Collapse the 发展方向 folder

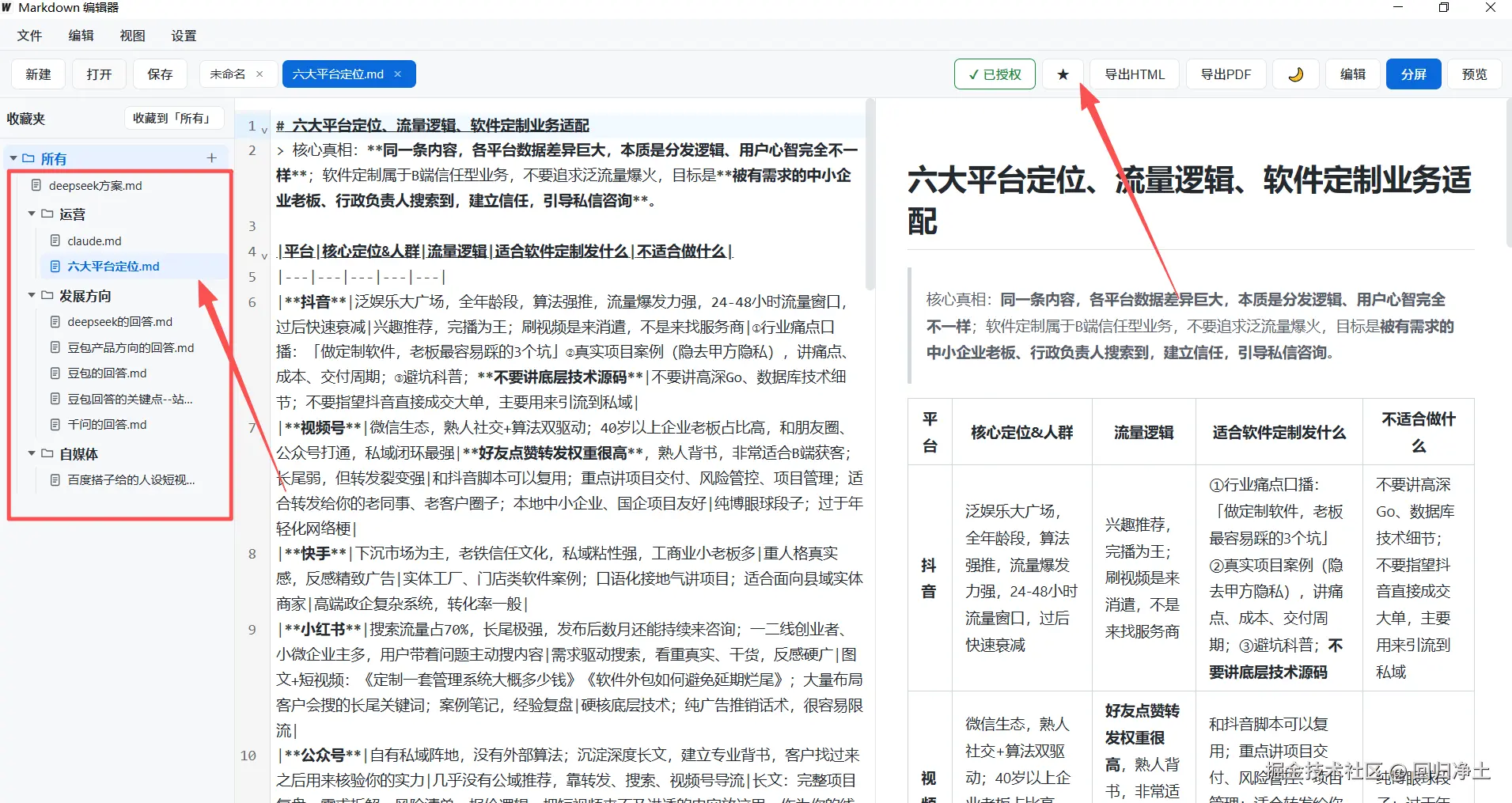click(x=32, y=295)
